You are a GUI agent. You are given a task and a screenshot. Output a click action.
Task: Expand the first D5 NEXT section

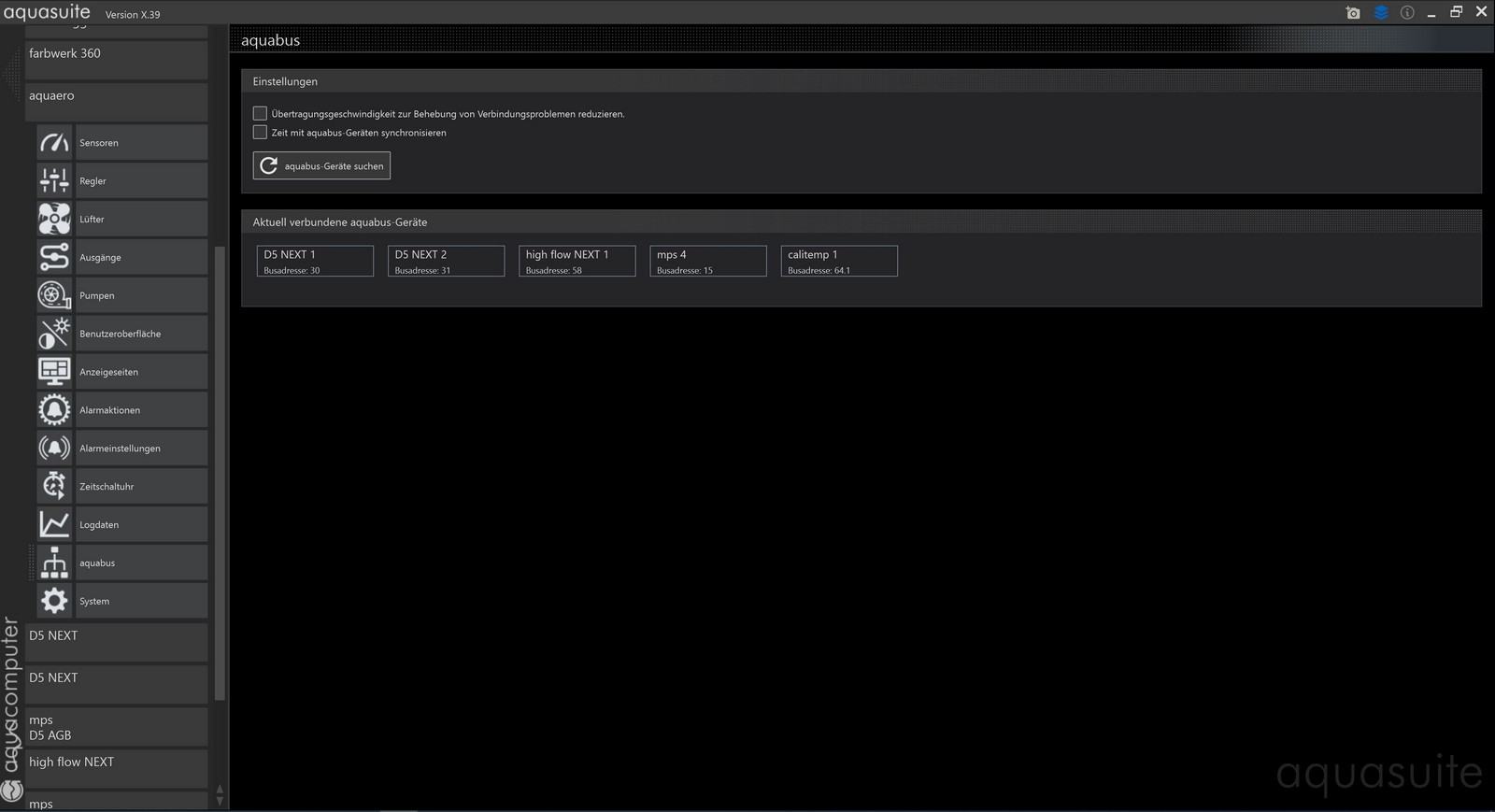point(116,642)
